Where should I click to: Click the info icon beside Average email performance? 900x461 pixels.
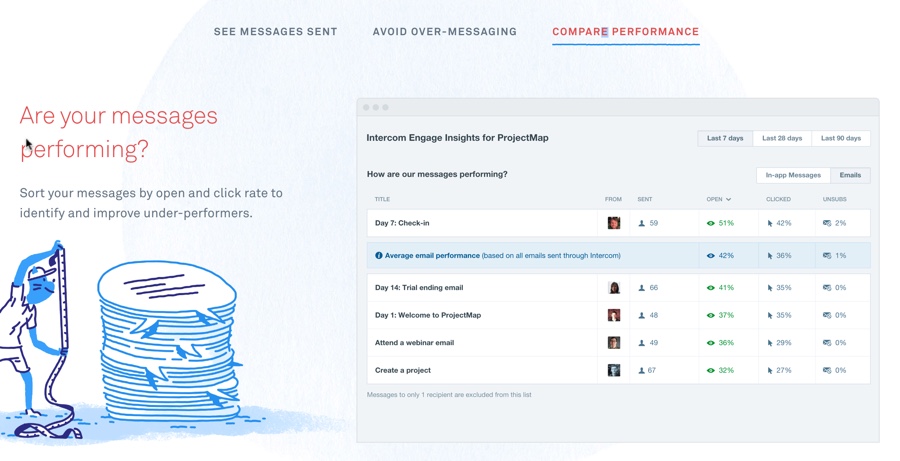[378, 255]
